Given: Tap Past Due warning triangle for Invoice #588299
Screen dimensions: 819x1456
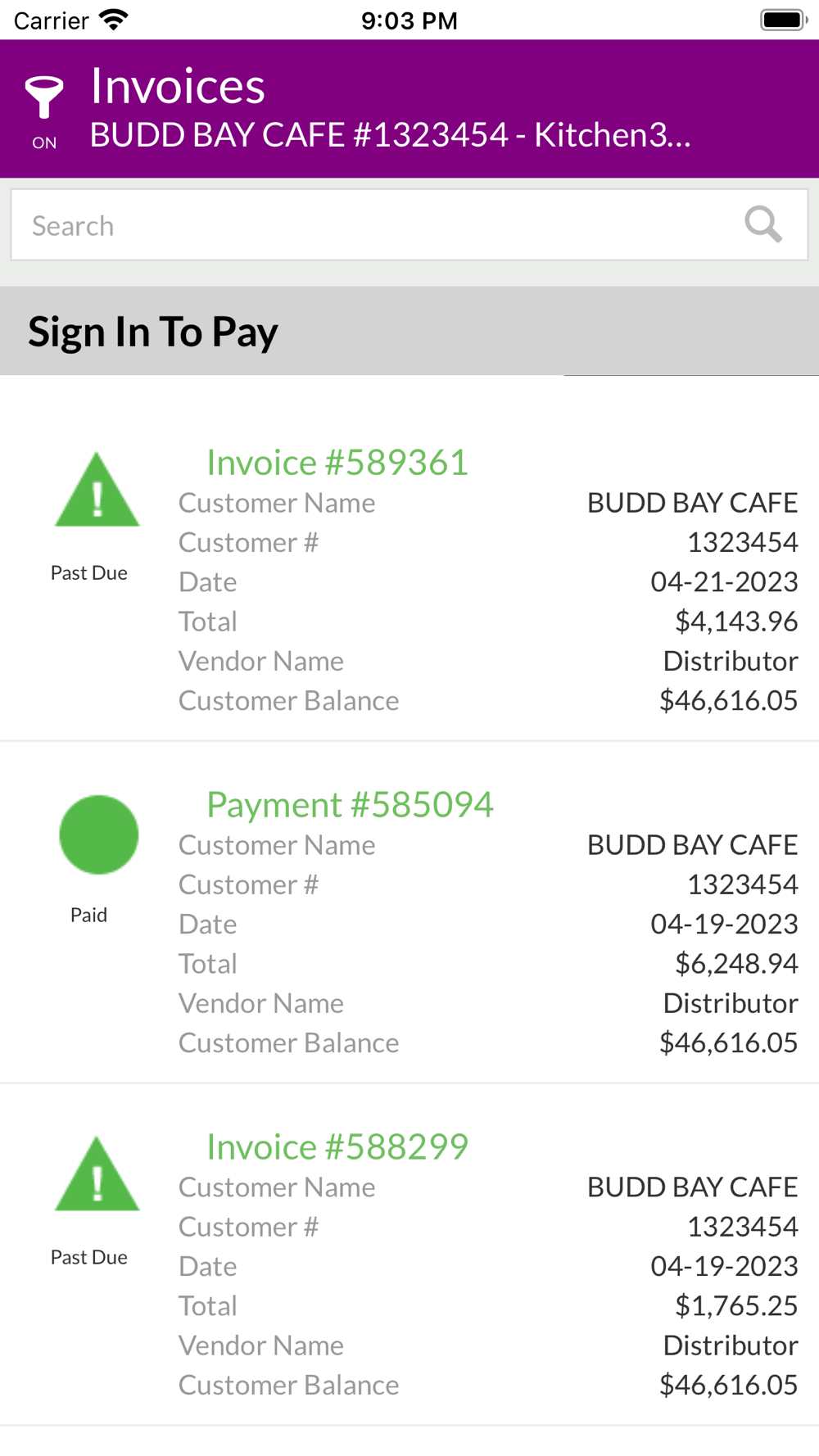Looking at the screenshot, I should pos(97,1174).
